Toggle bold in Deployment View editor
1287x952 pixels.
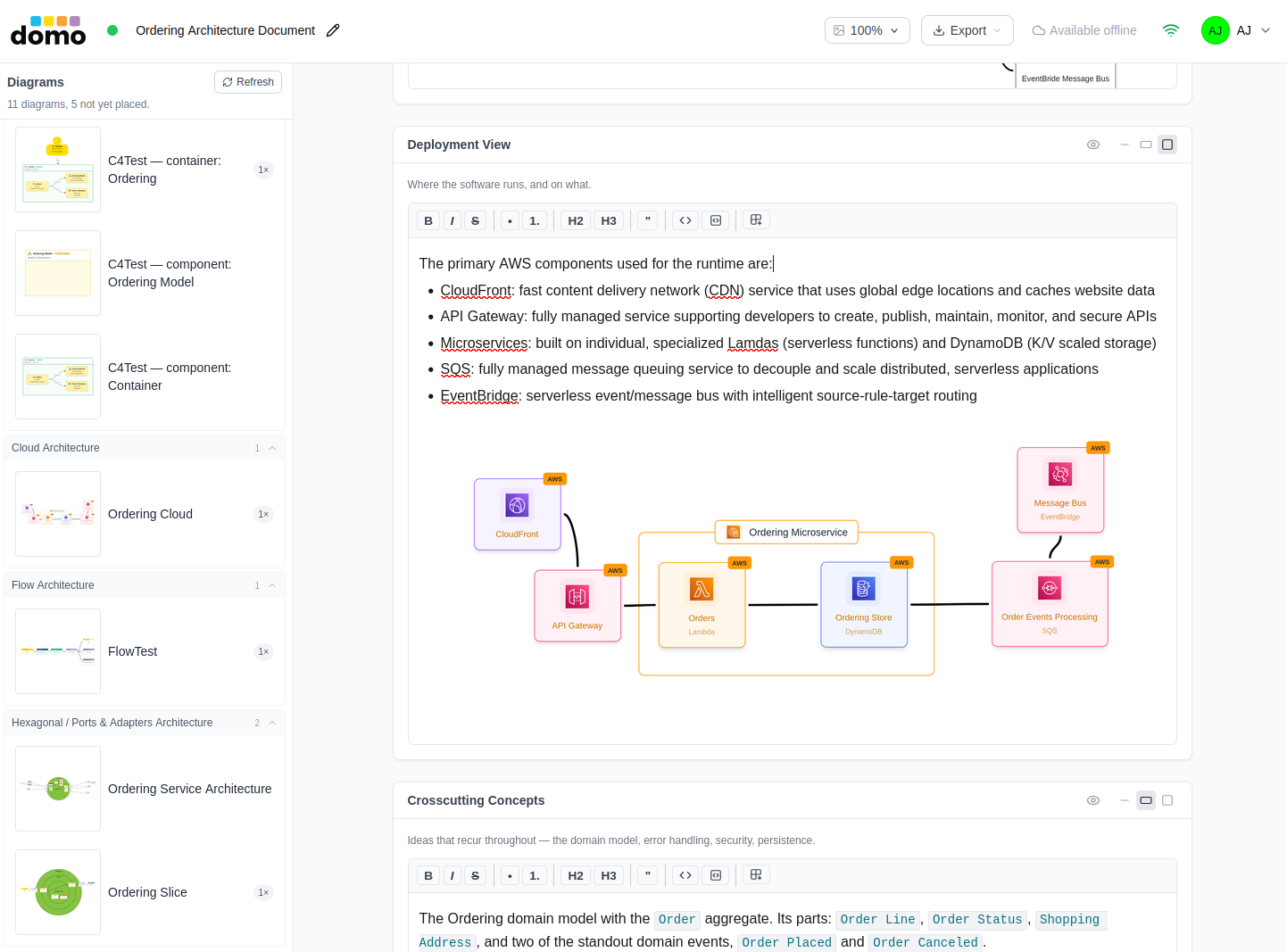point(428,220)
